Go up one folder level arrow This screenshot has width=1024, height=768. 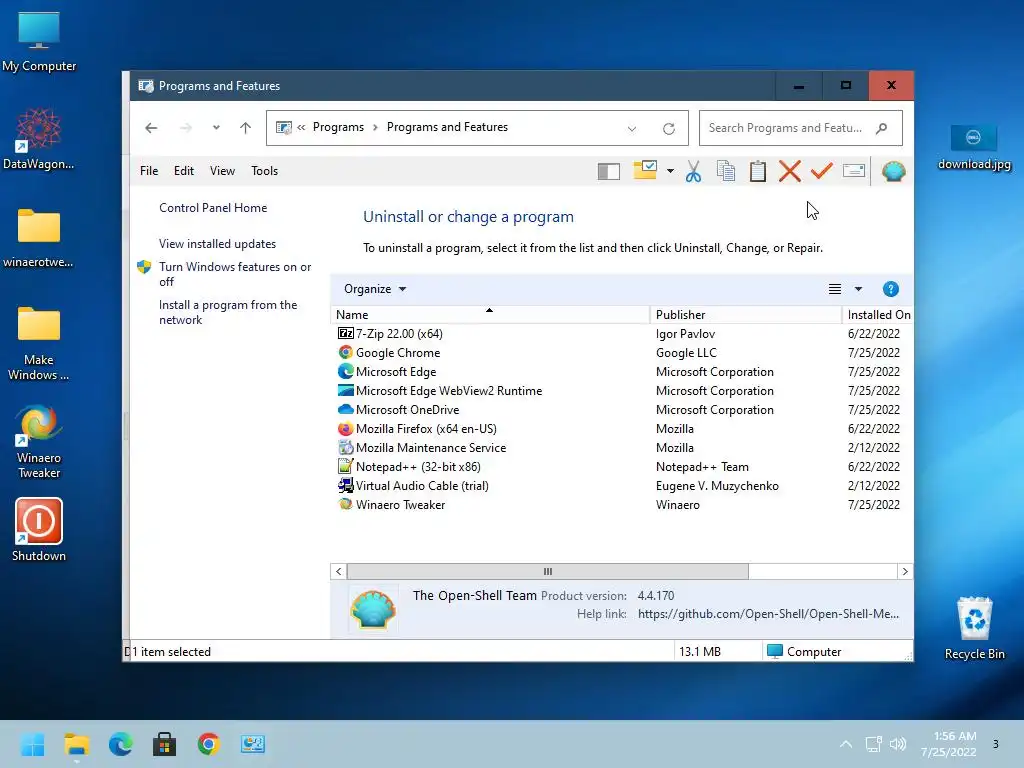246,128
